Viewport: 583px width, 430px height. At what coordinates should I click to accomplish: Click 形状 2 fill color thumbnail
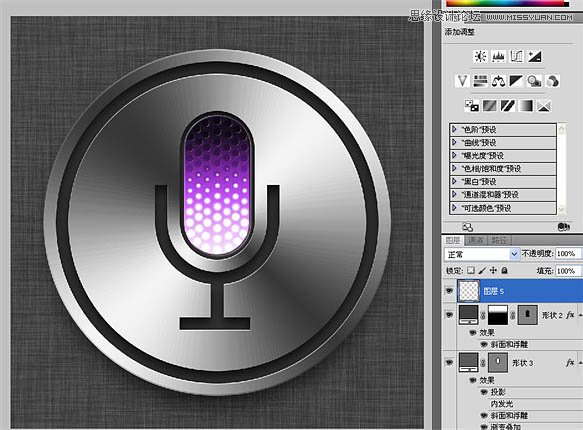[468, 315]
